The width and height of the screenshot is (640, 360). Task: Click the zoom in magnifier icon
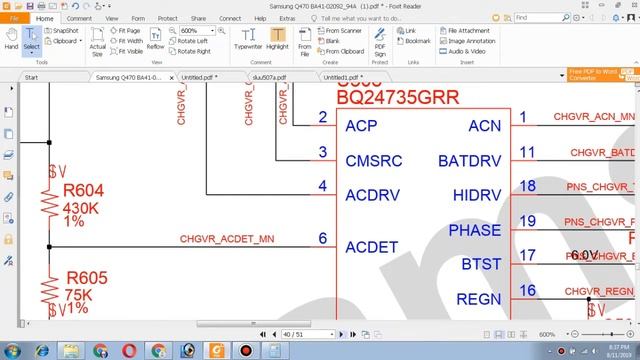coord(221,31)
